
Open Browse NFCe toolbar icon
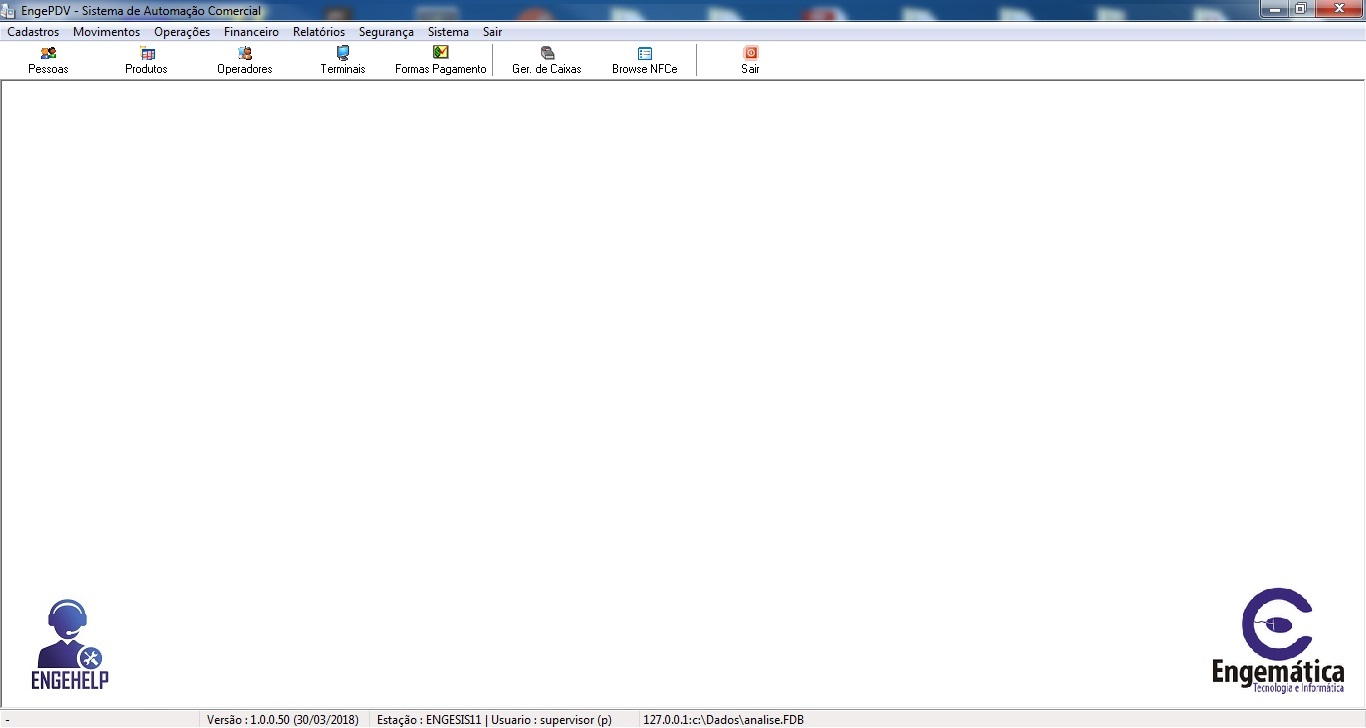click(x=645, y=60)
